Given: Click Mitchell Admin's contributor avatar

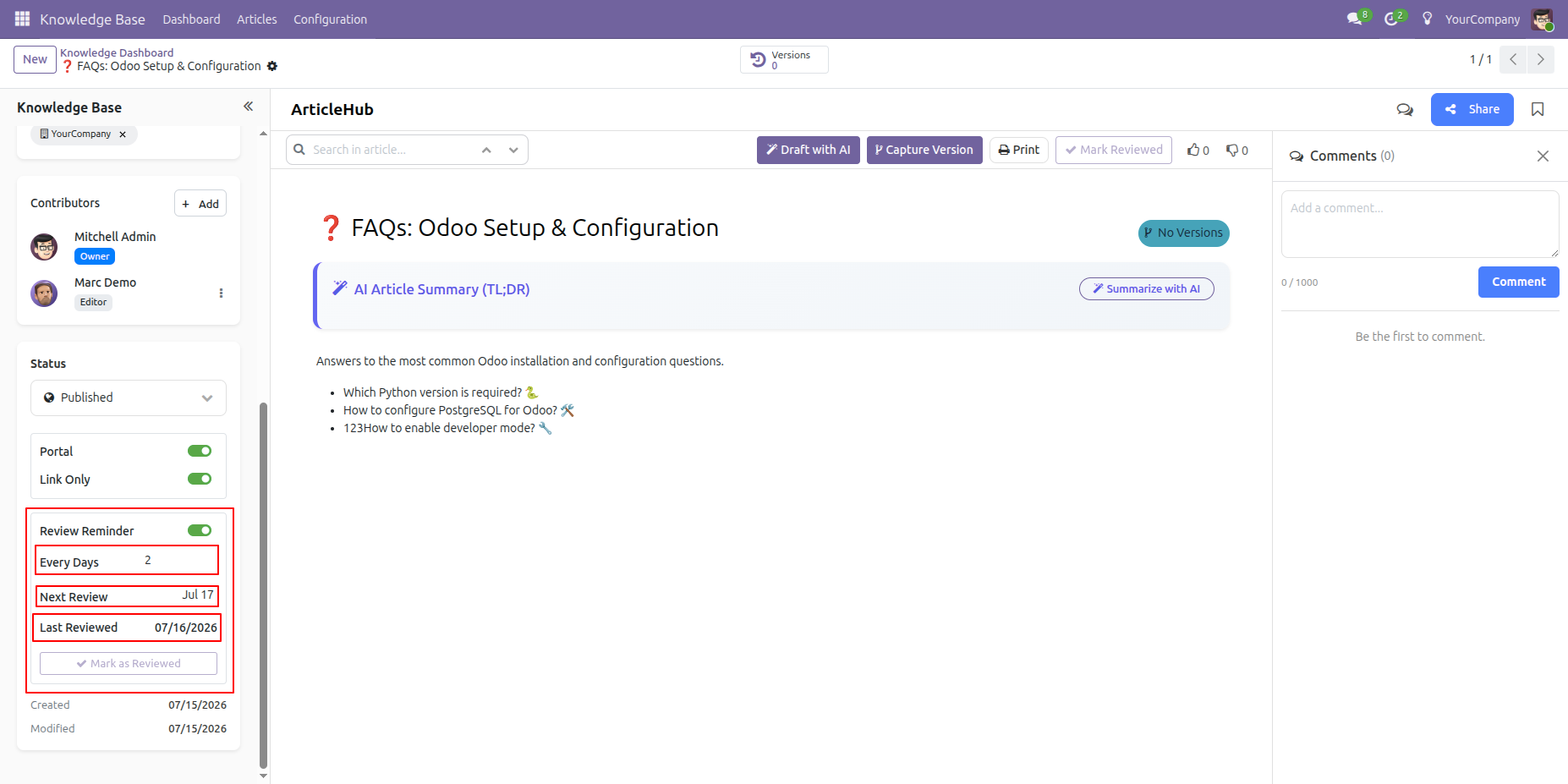Looking at the screenshot, I should 44,247.
